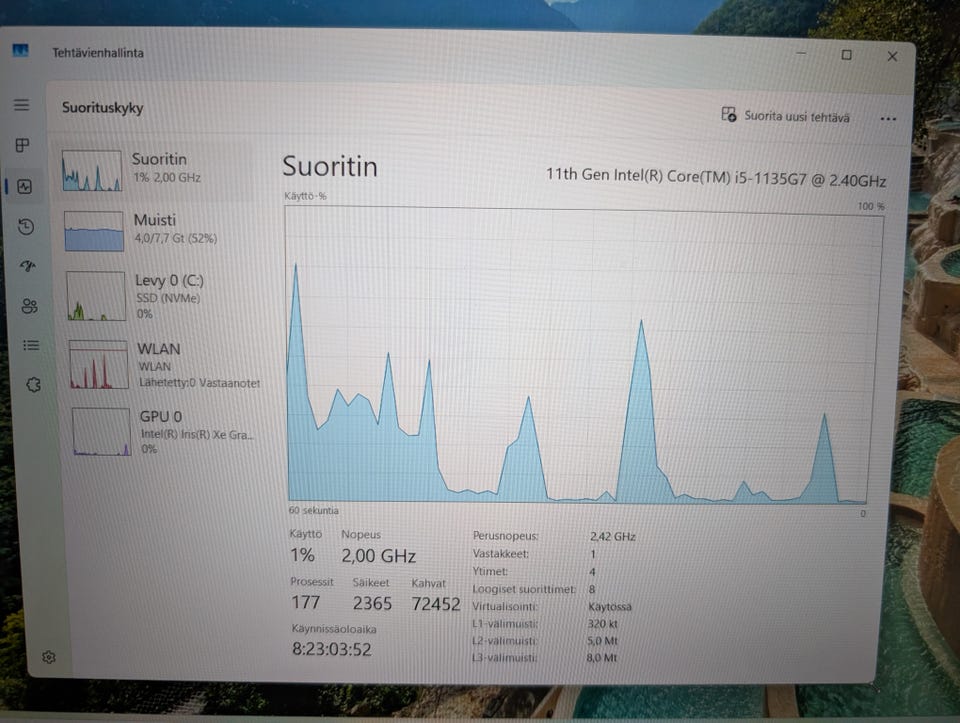Open the hamburger navigation menu

[21, 105]
